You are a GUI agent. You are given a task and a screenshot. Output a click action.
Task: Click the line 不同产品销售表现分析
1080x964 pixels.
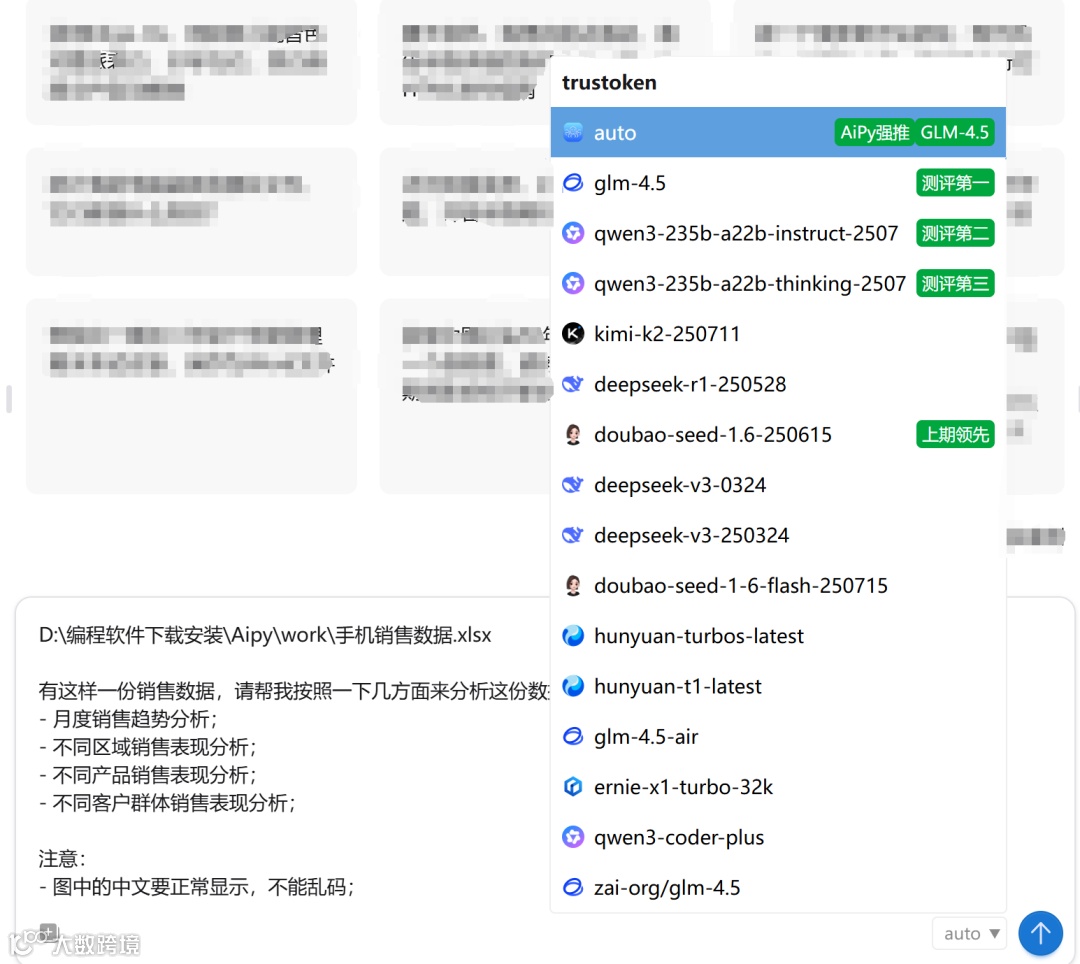point(147,775)
